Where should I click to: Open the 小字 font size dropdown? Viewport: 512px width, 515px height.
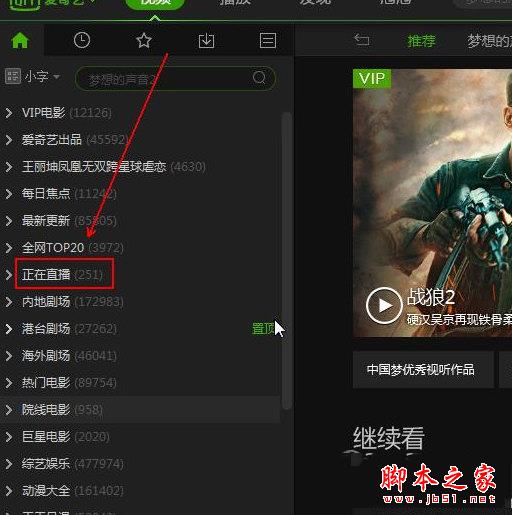point(33,77)
